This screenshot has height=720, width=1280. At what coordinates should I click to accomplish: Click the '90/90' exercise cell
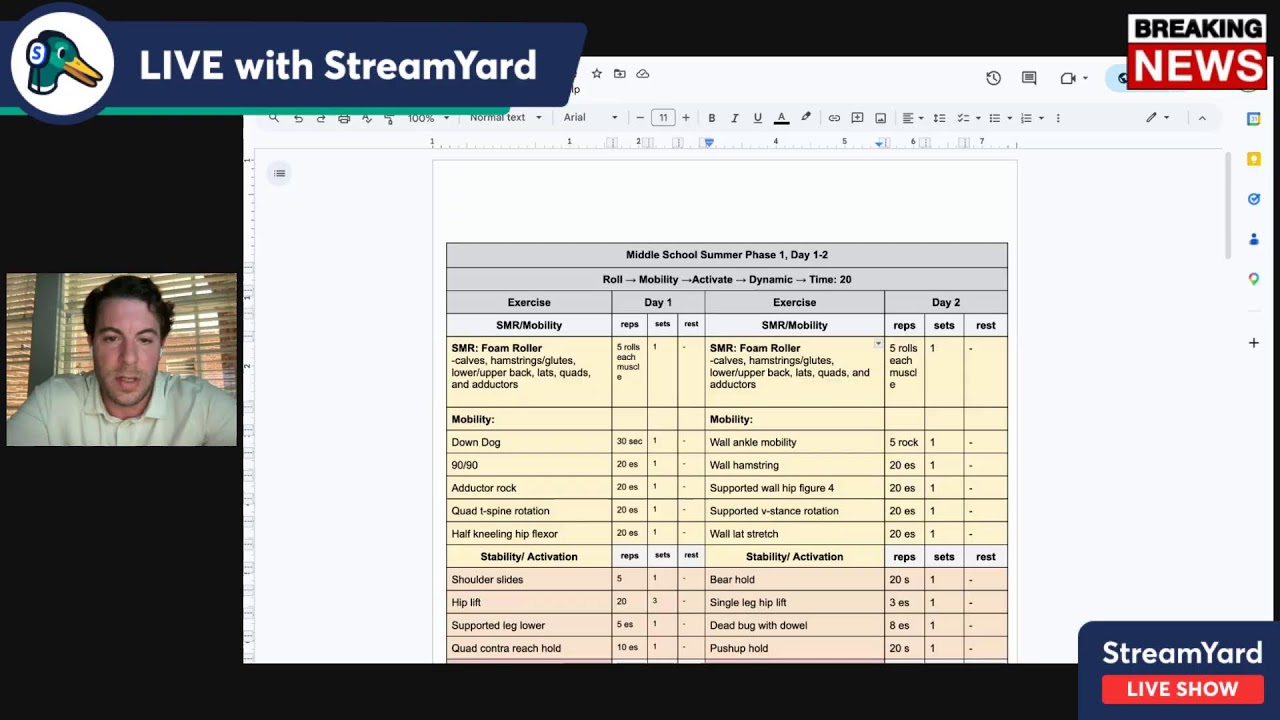(x=529, y=465)
